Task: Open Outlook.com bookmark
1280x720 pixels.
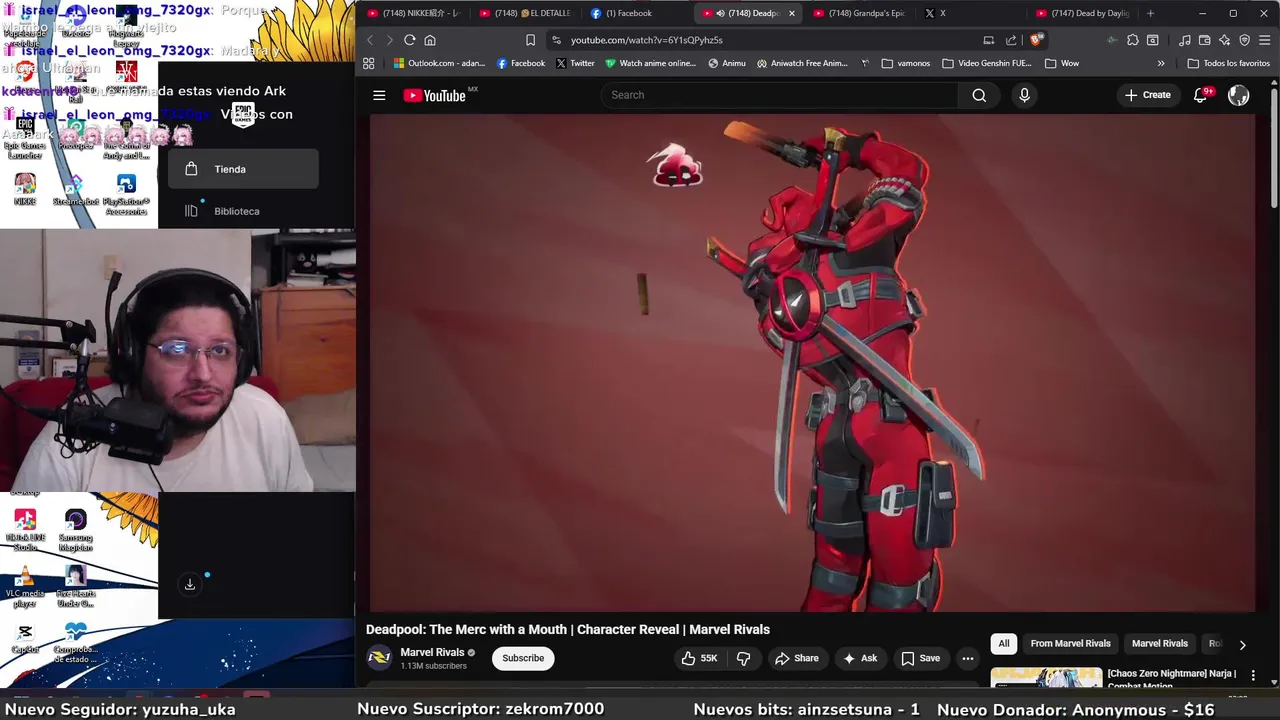Action: click(x=439, y=63)
